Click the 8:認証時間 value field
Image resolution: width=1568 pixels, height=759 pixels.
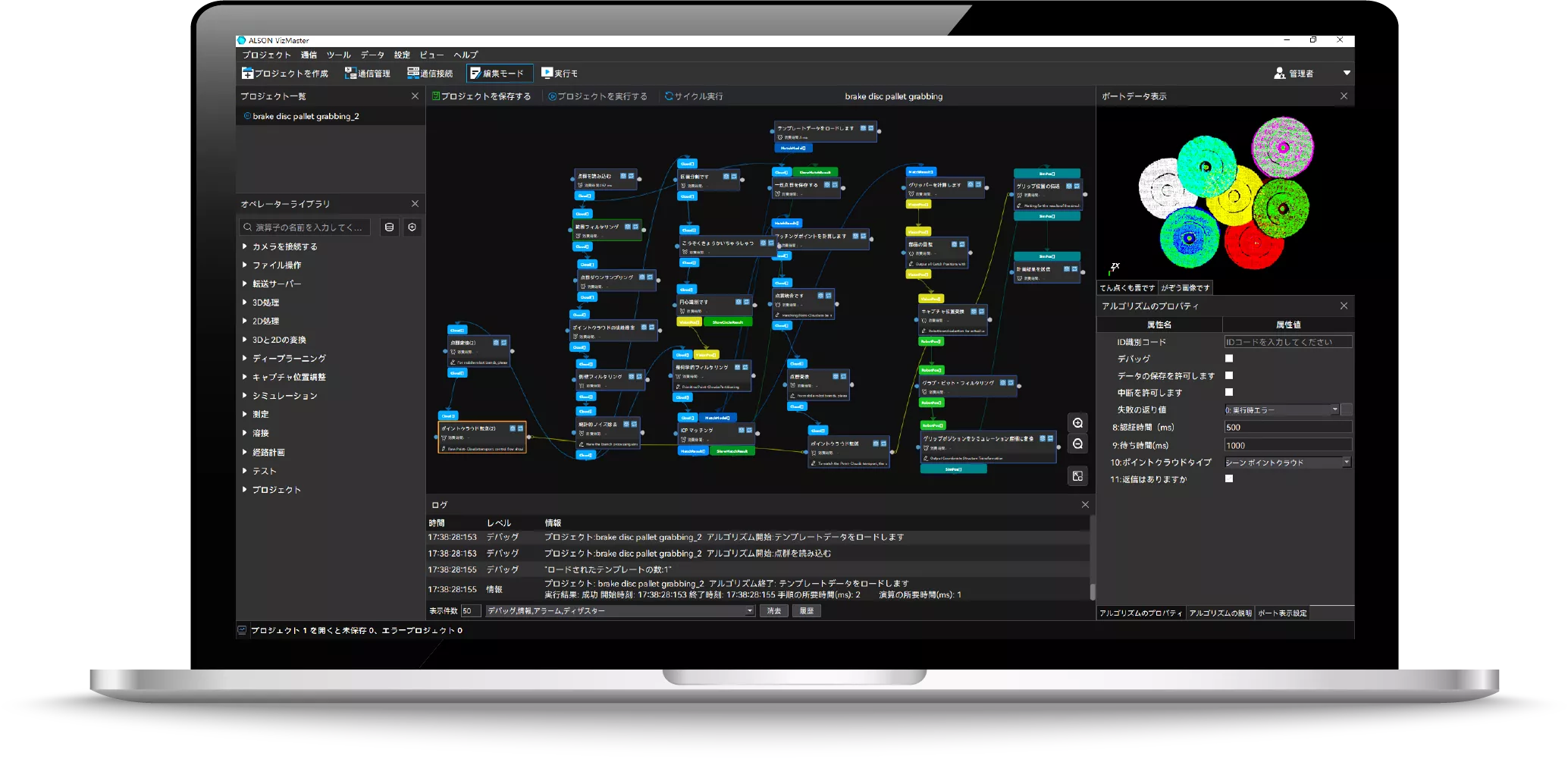[x=1287, y=427]
